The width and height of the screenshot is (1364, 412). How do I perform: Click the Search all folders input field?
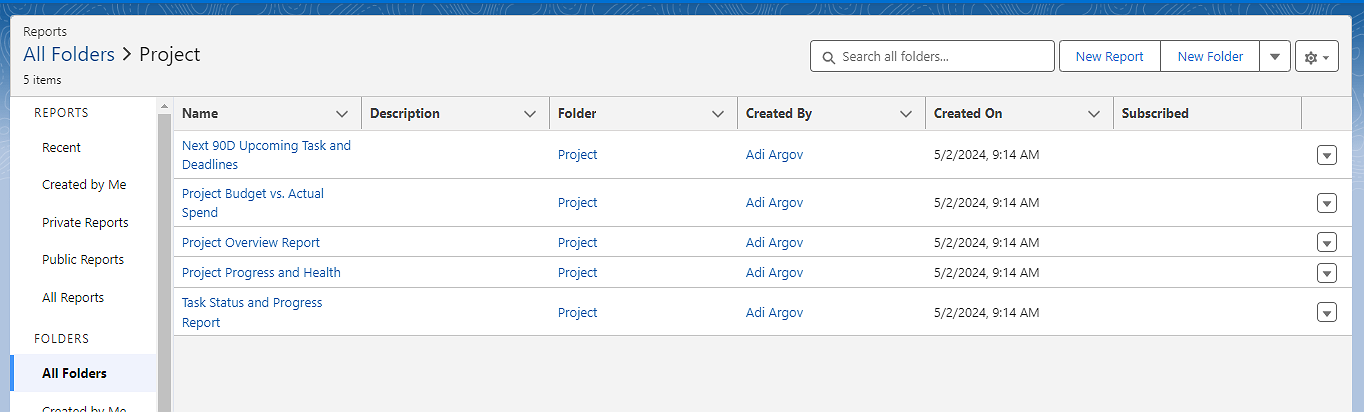(940, 57)
